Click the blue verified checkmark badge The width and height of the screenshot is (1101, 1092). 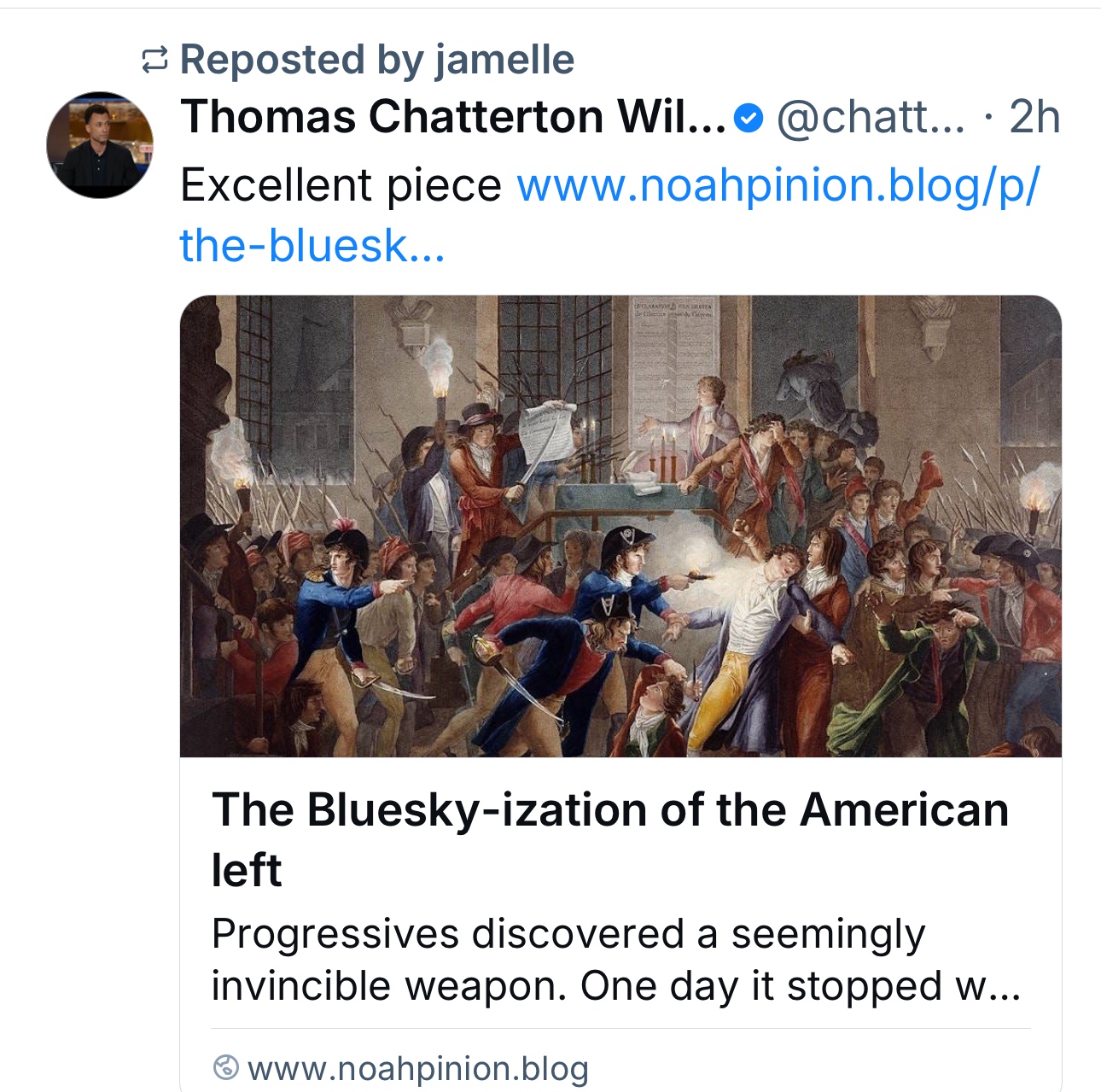[x=749, y=118]
